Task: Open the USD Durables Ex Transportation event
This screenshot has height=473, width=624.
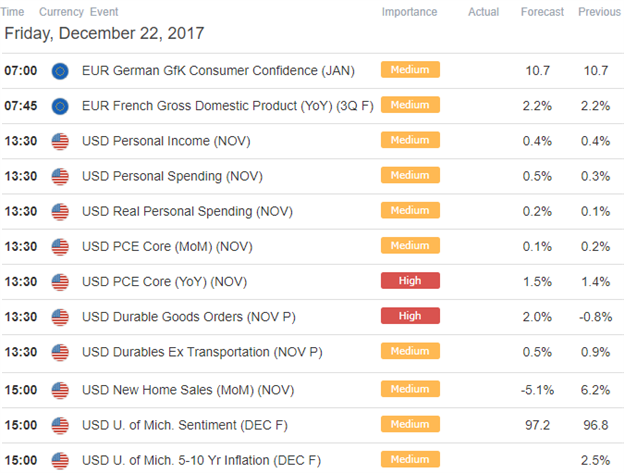Action: (202, 352)
